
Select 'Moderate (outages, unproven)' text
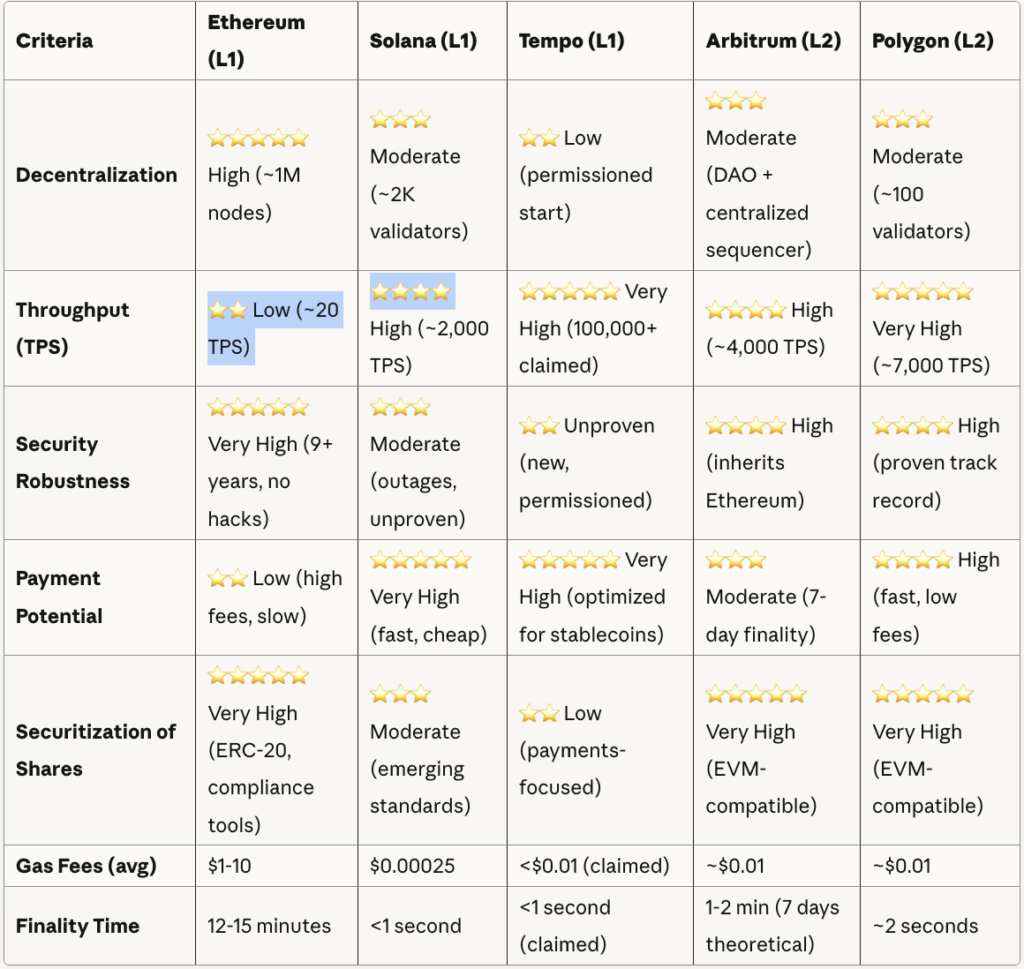417,481
